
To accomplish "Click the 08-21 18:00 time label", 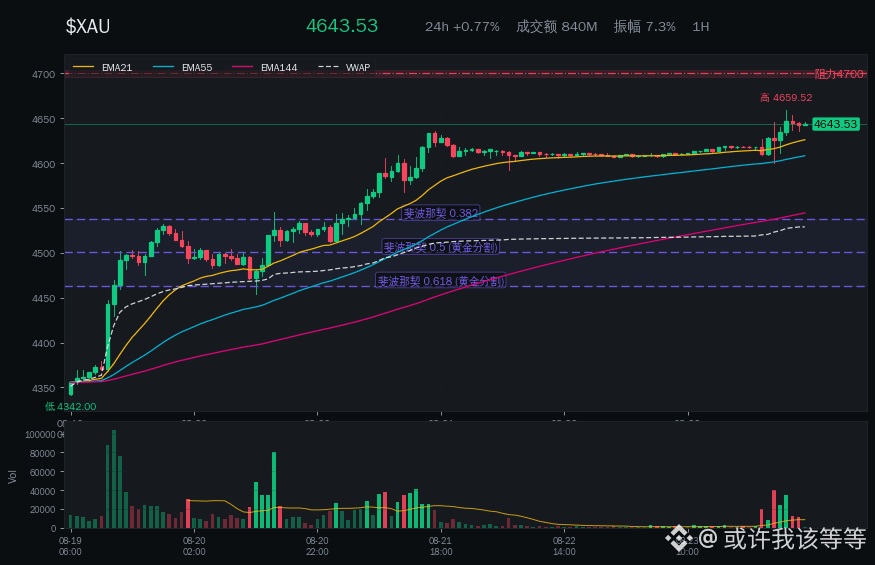I will click(440, 546).
